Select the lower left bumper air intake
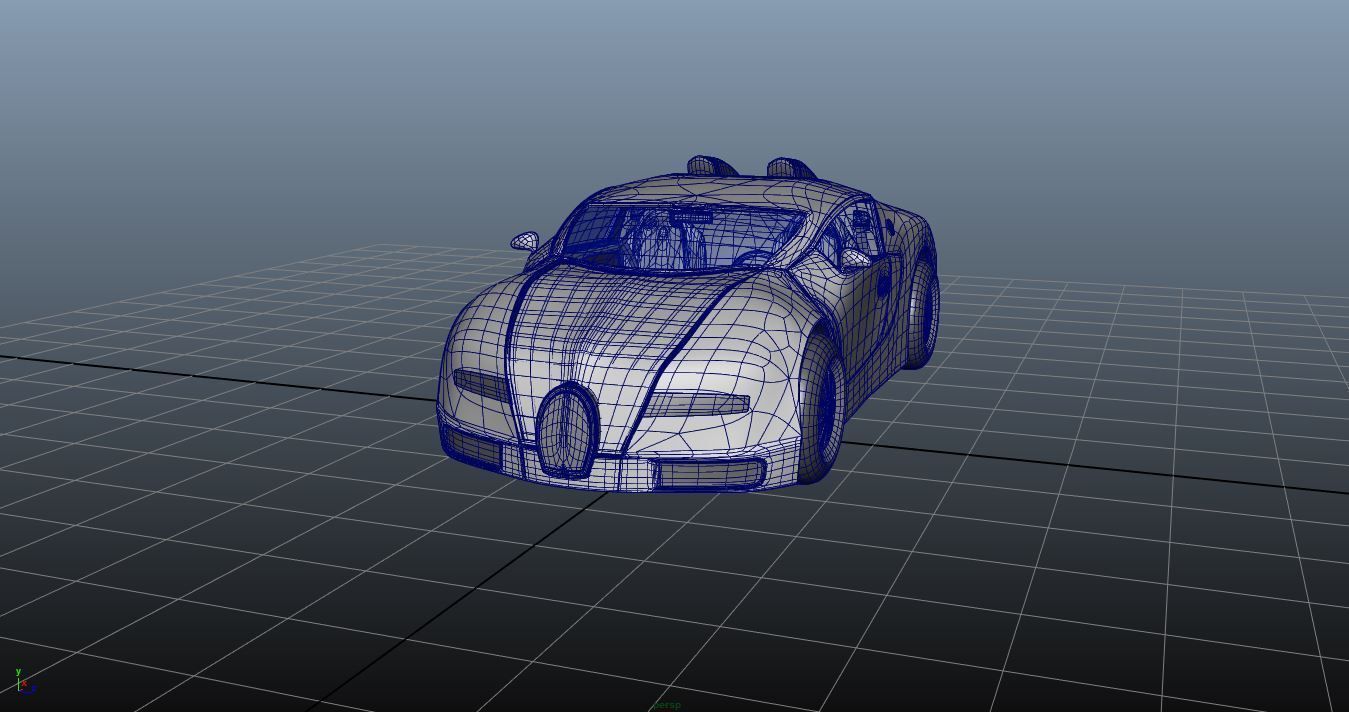This screenshot has height=712, width=1349. 472,447
